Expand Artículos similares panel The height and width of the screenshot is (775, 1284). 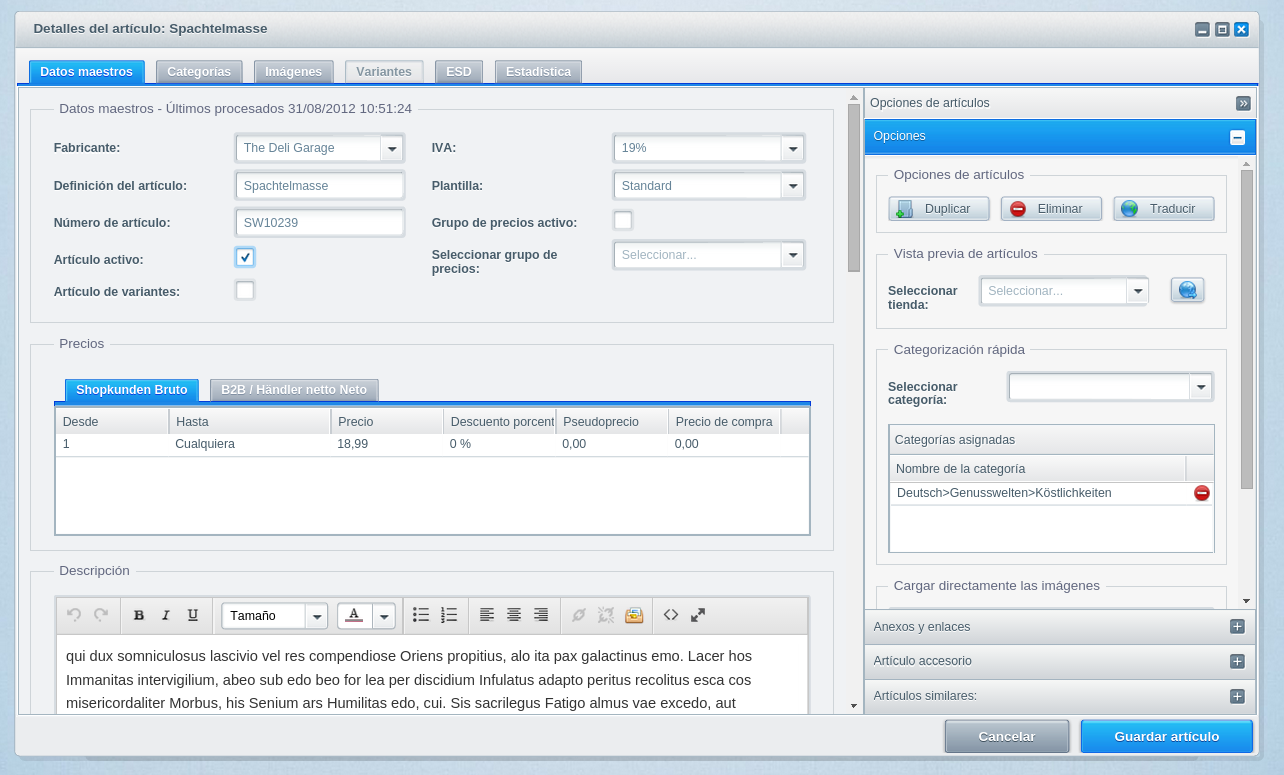point(1237,697)
